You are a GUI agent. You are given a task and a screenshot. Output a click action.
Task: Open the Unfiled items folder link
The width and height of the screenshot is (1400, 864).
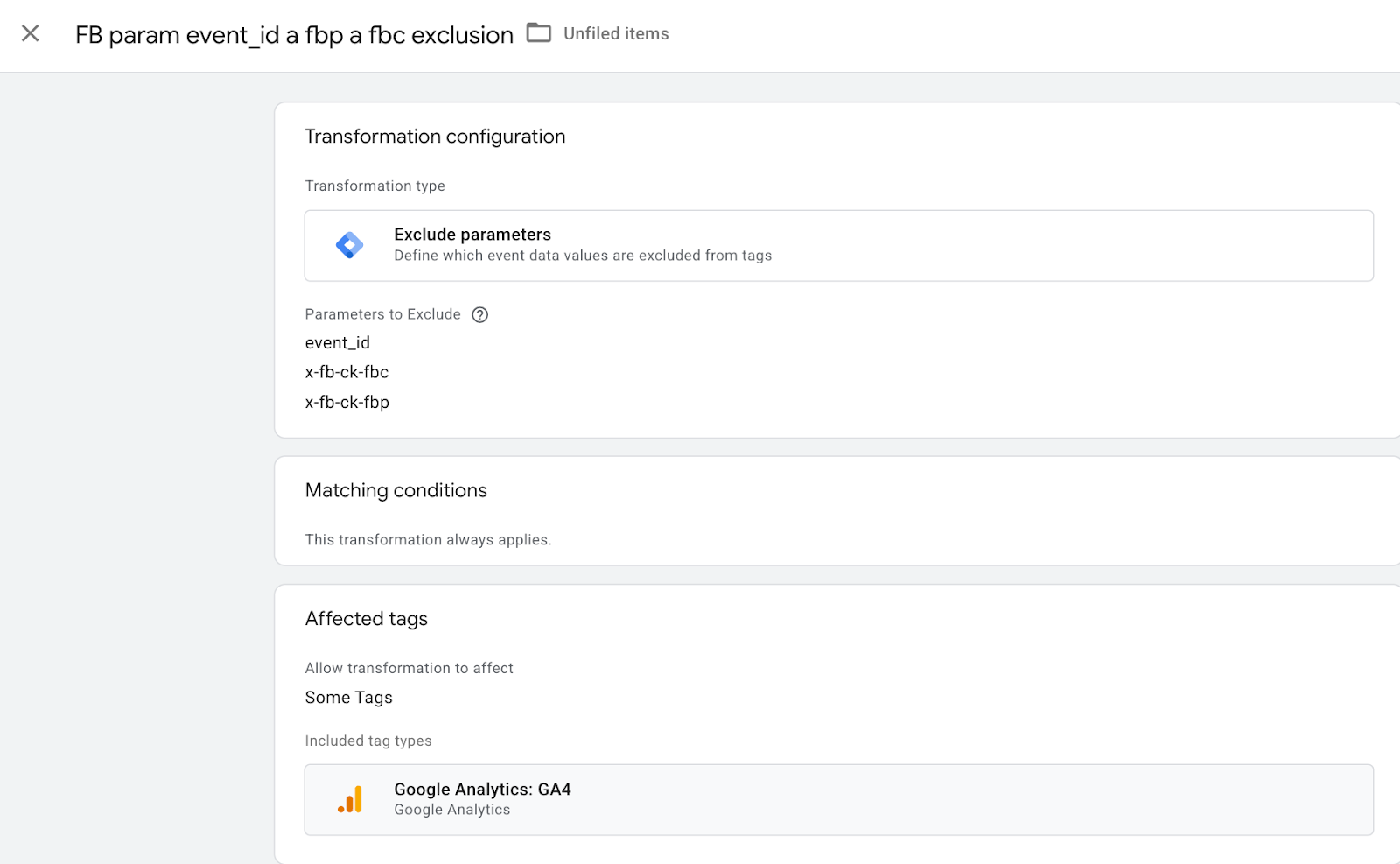coord(616,34)
